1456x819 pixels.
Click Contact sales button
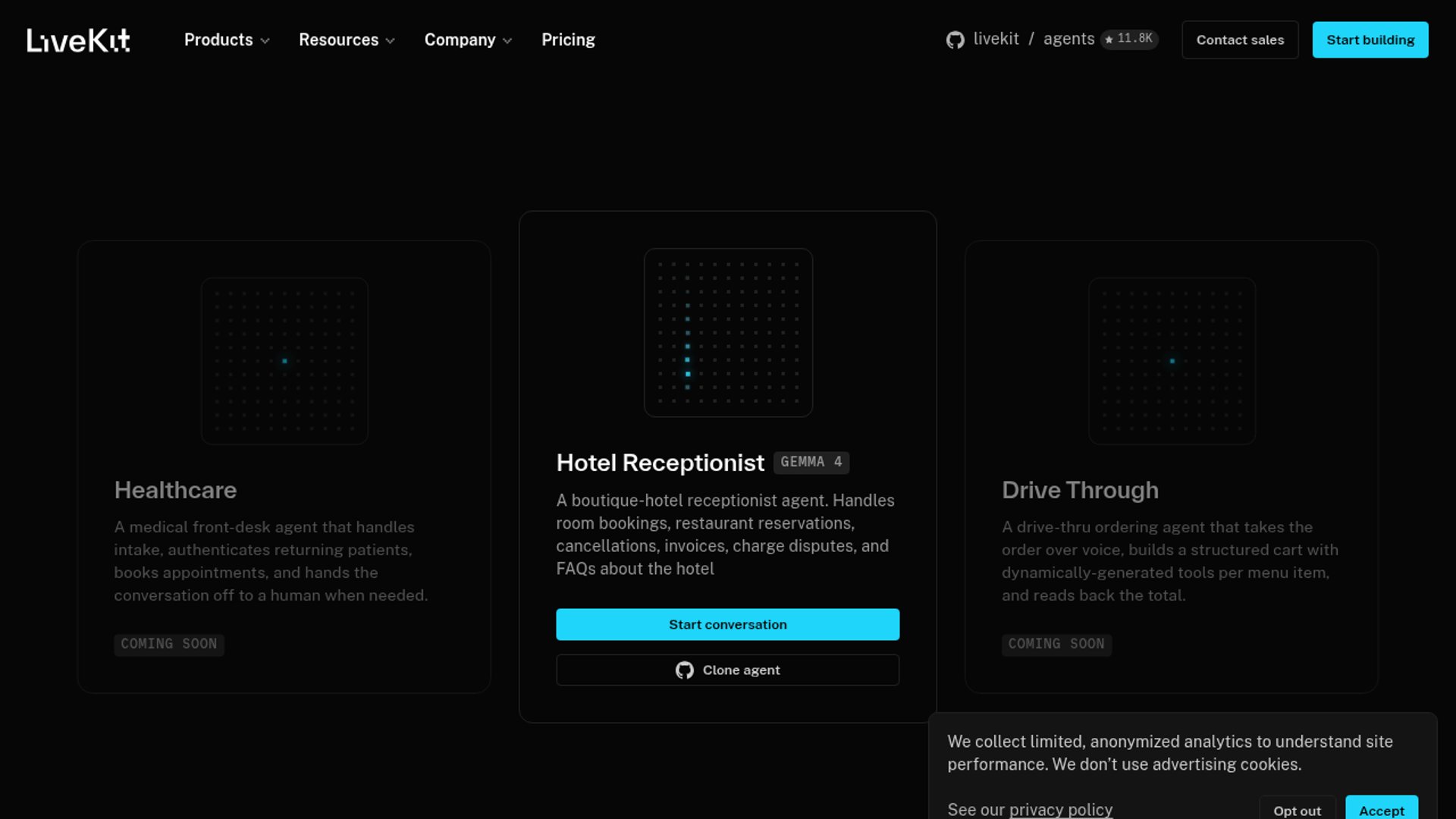[x=1240, y=40]
